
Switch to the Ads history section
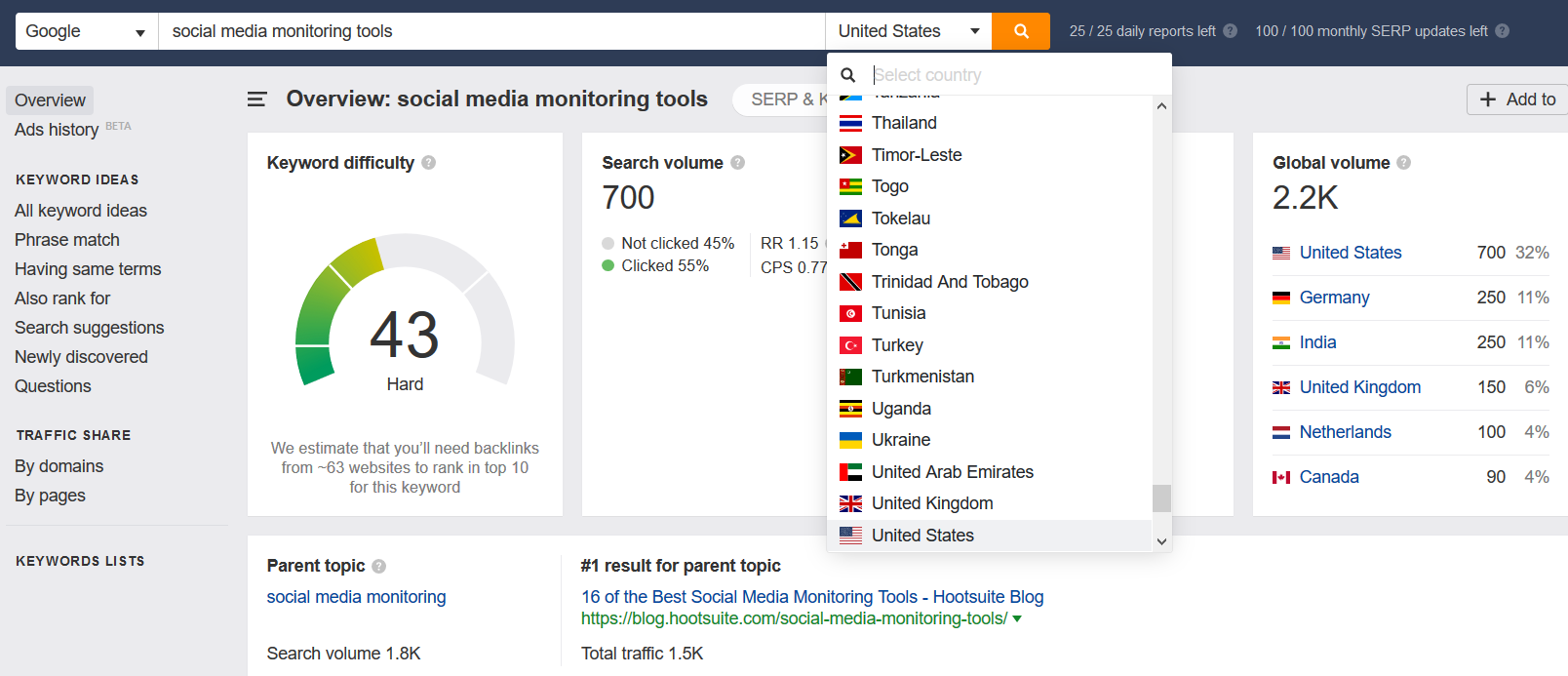pyautogui.click(x=56, y=129)
